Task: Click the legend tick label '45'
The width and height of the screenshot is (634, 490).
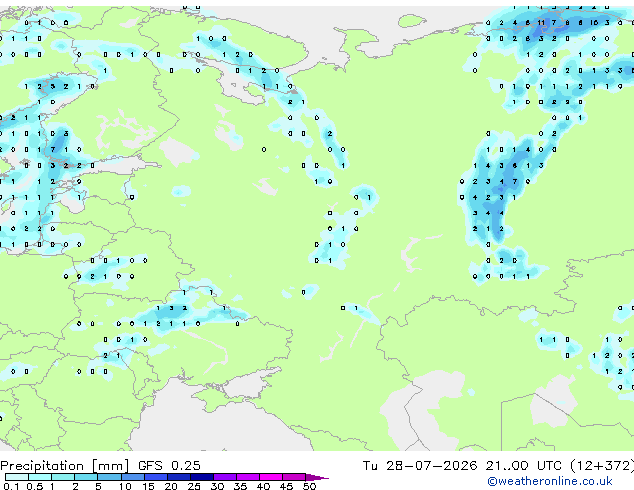Action: pos(286,486)
